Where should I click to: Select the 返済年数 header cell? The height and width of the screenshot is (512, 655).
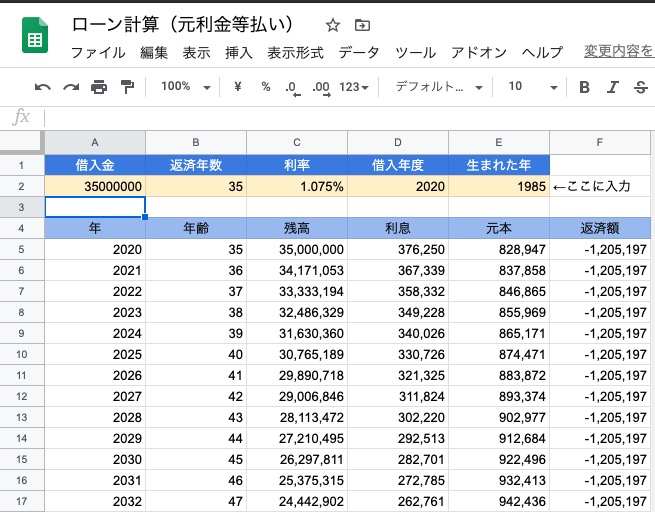click(196, 165)
